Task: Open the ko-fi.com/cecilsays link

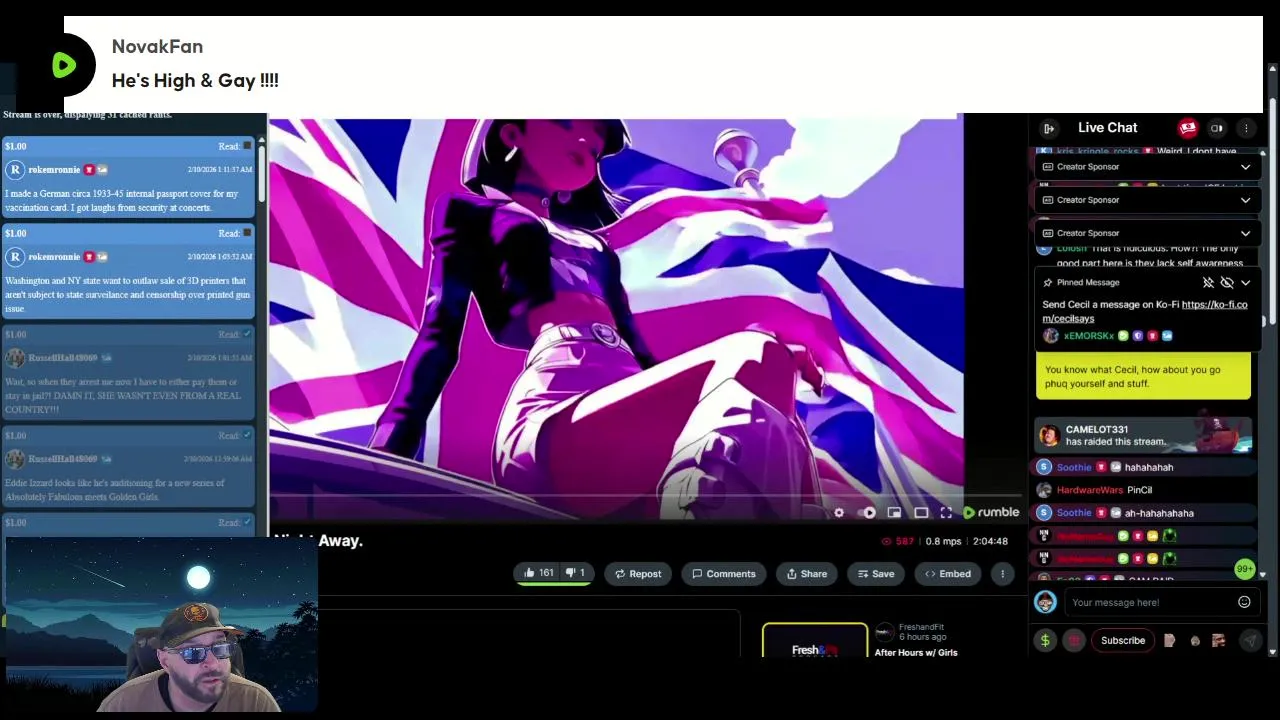Action: [x=1145, y=311]
